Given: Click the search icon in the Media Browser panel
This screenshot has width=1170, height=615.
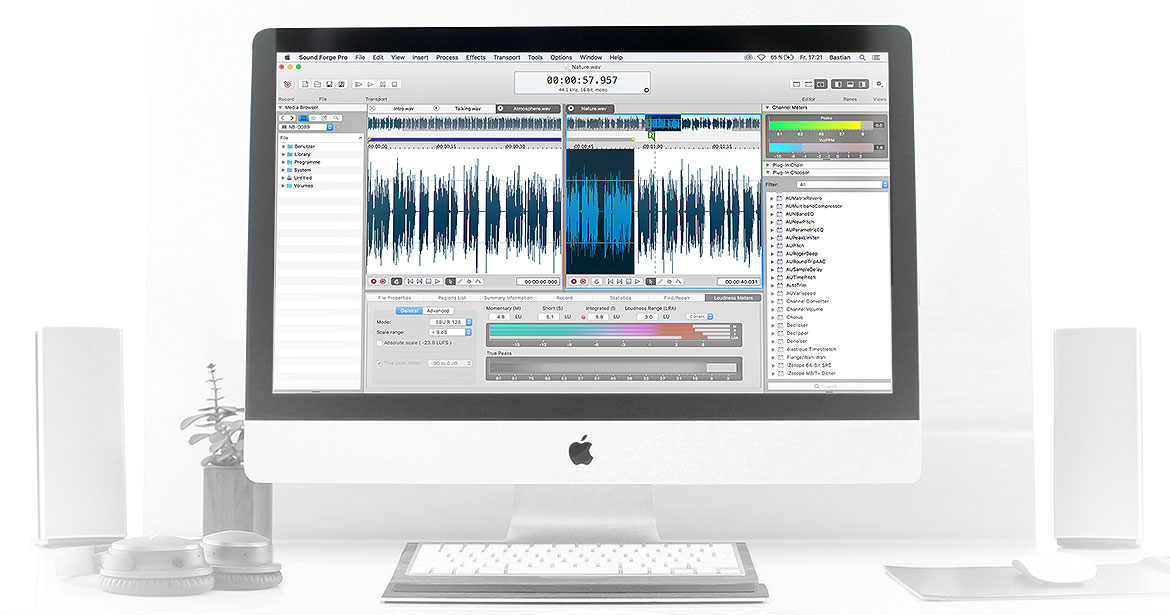Looking at the screenshot, I should [337, 117].
